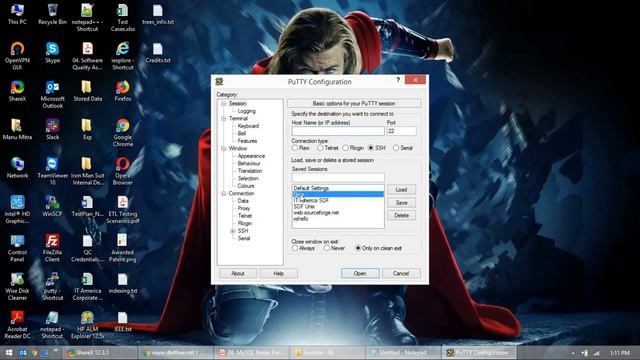
Task: Select the ShareX desktop icon
Action: pyautogui.click(x=17, y=91)
